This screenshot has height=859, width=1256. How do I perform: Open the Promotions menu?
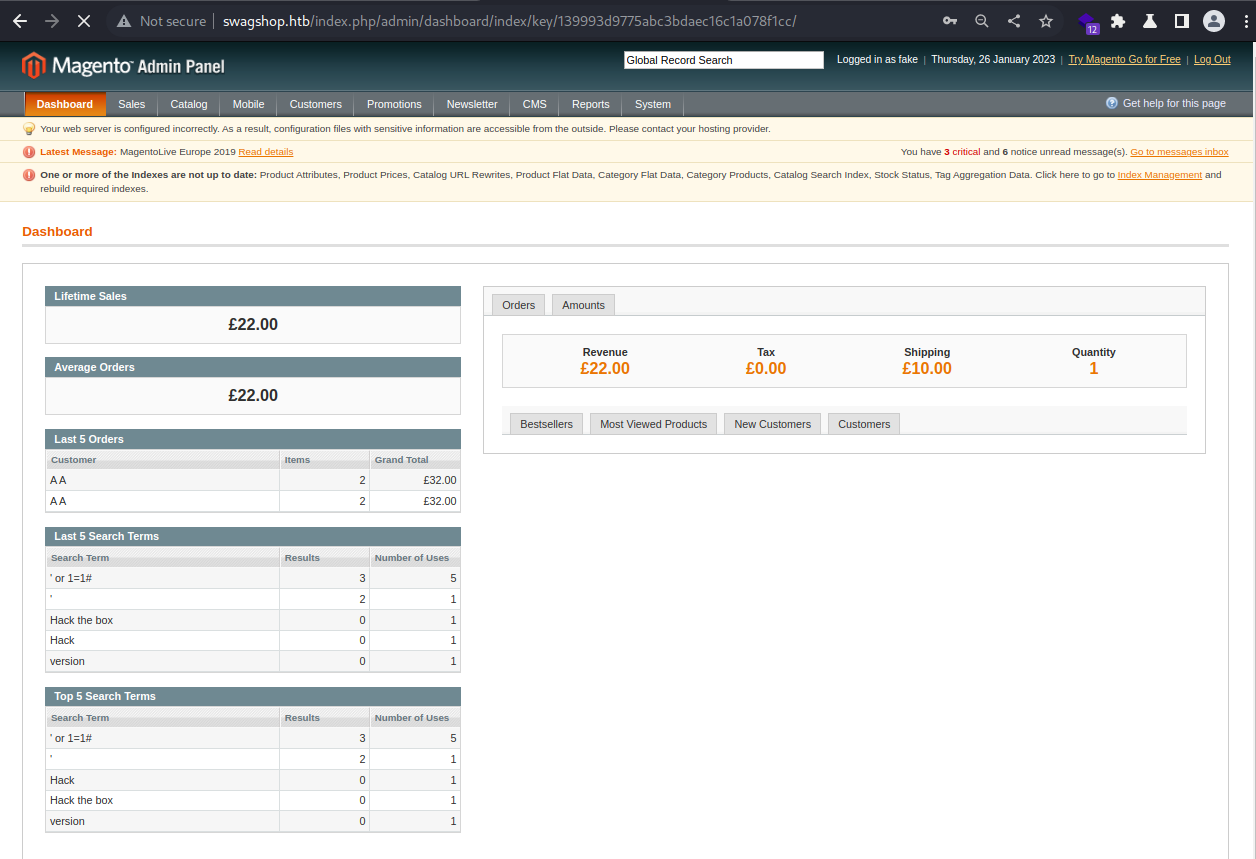click(x=394, y=104)
